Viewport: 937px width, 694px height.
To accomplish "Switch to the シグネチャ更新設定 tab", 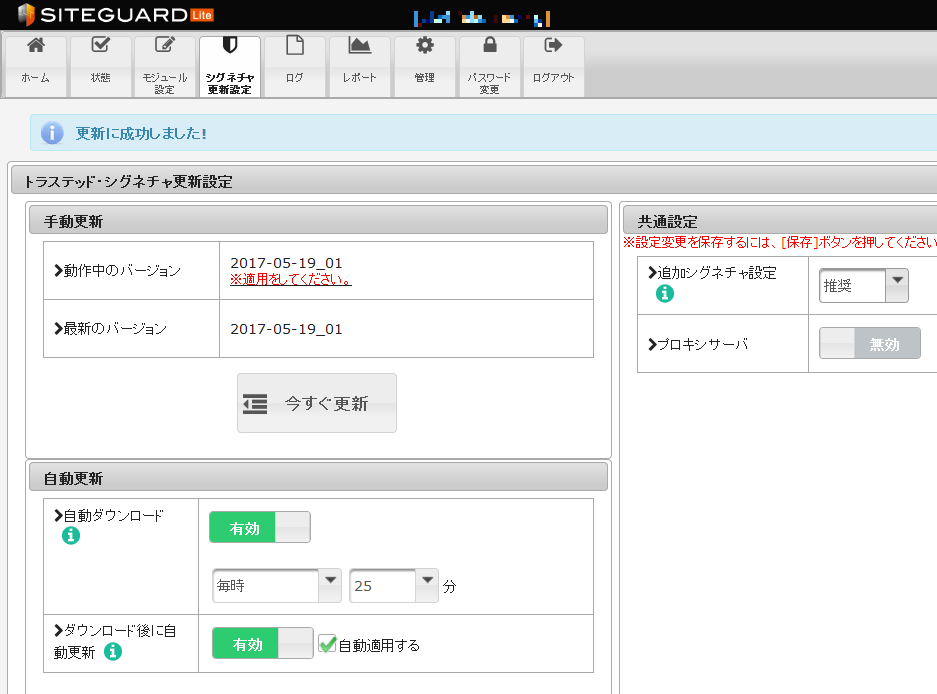I will (229, 65).
